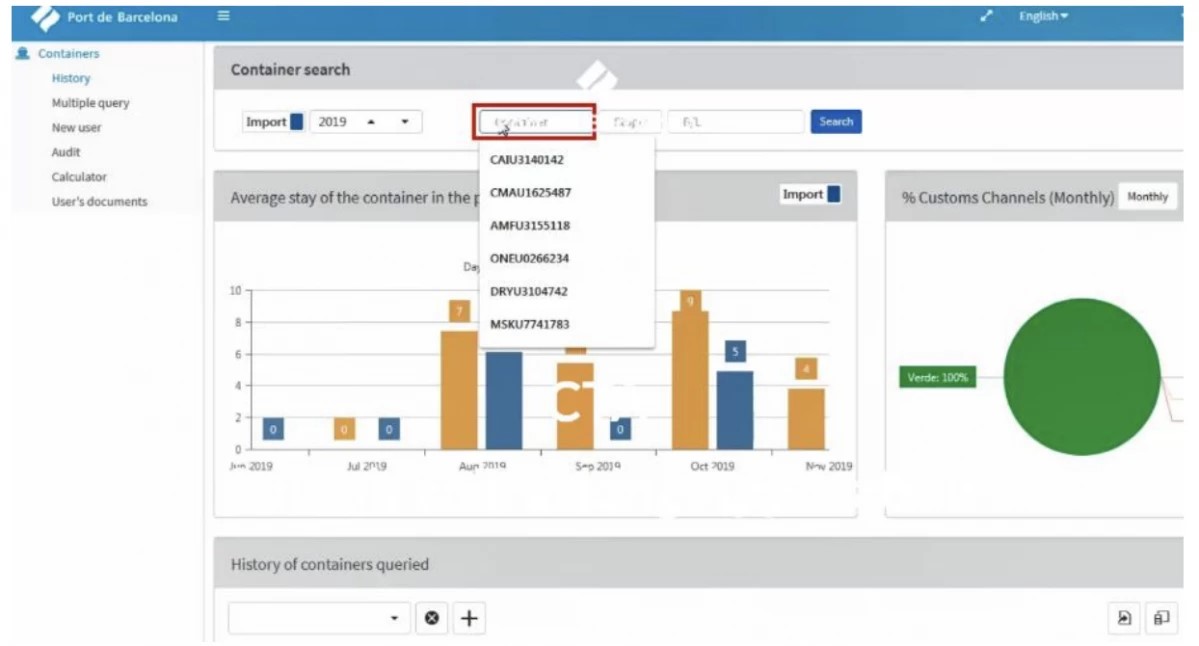Expand the 2019 year dropdown arrow

(405, 122)
